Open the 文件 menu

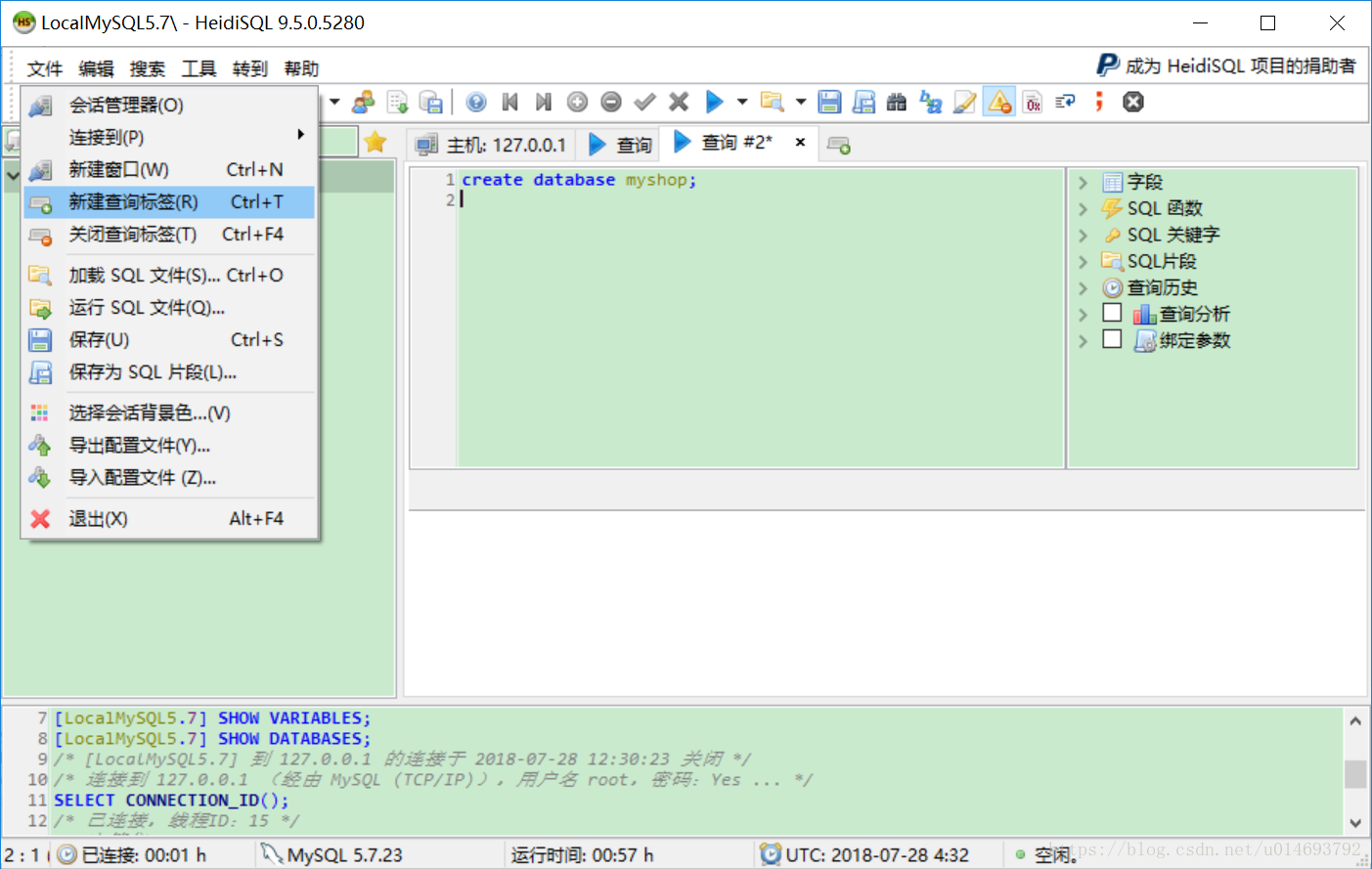[x=44, y=68]
